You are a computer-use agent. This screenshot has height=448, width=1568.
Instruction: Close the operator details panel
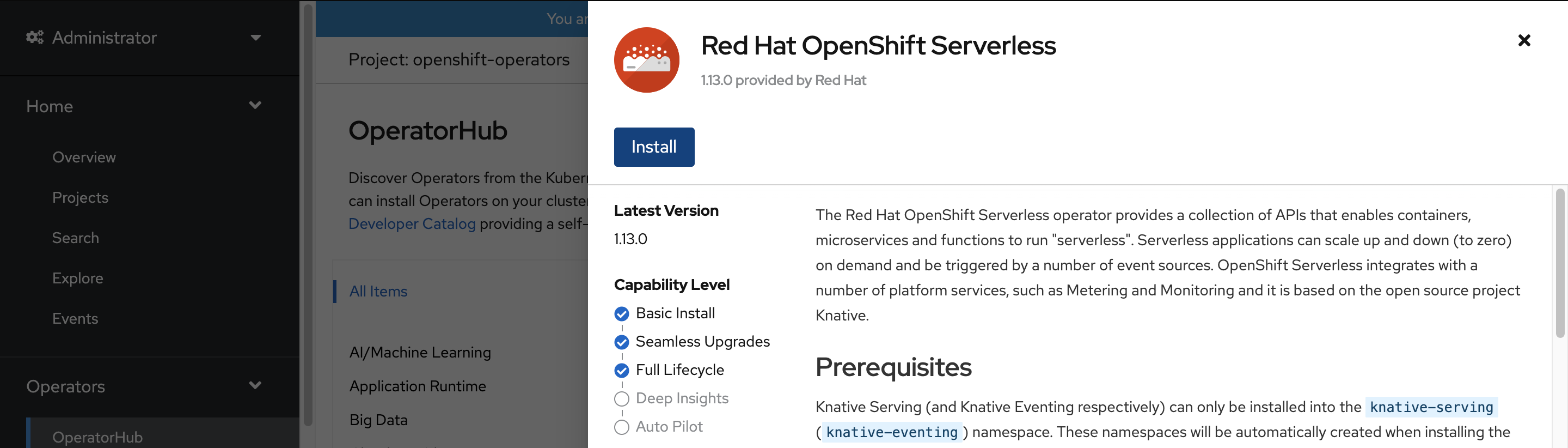tap(1523, 40)
